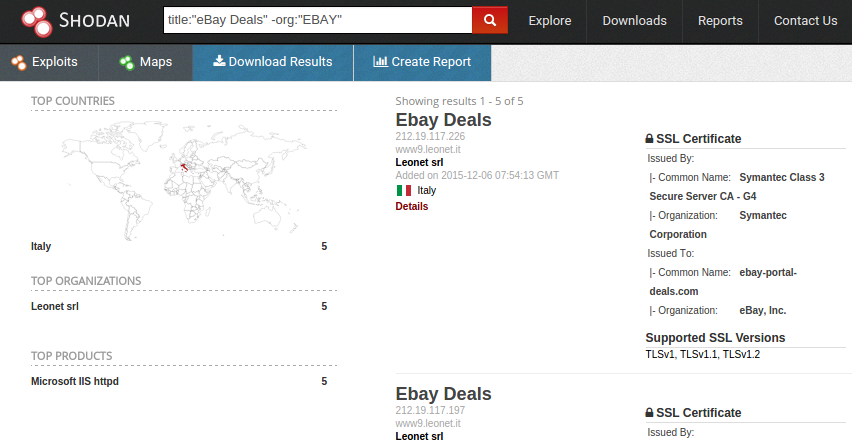Filter by Microsoft IIS httpd product
The height and width of the screenshot is (443, 852).
click(74, 381)
